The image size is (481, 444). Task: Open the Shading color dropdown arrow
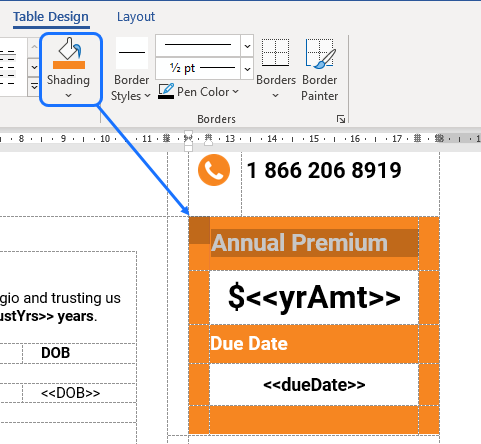[68, 96]
